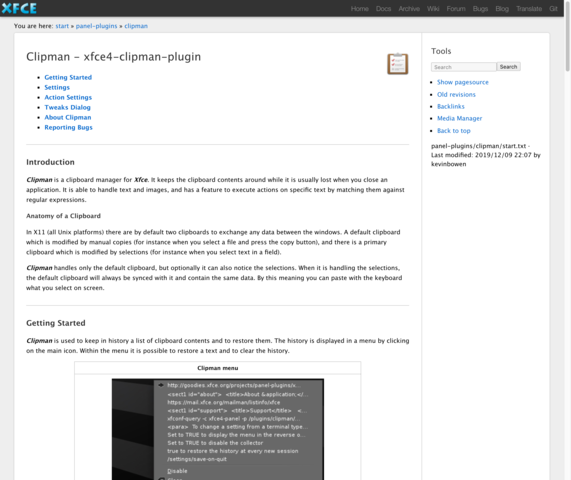
Task: Click the Clipman menu screenshot thumbnail
Action: 218,429
